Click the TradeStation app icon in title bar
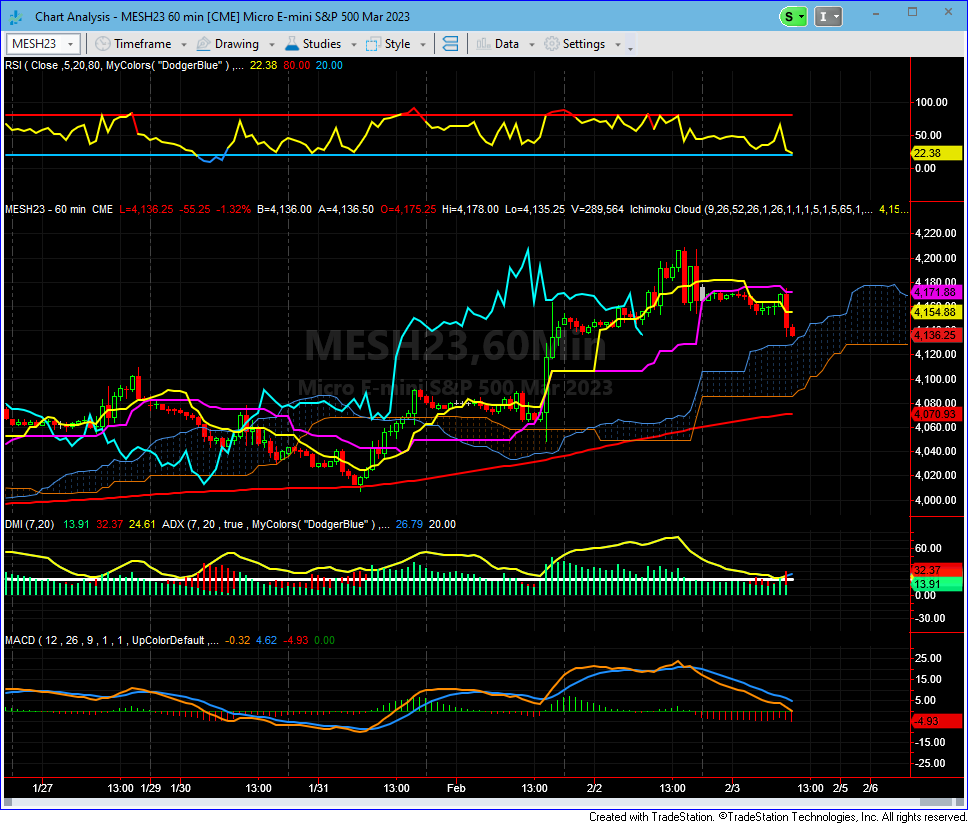This screenshot has width=968, height=823. 15,17
